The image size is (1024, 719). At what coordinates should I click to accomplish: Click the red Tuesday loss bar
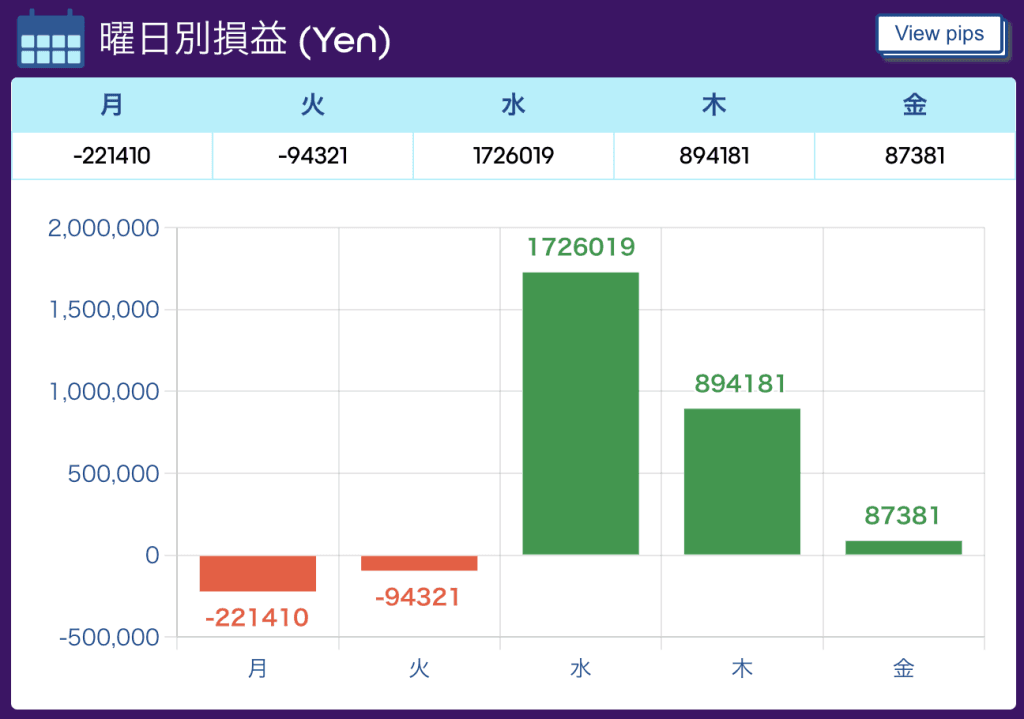click(x=419, y=563)
